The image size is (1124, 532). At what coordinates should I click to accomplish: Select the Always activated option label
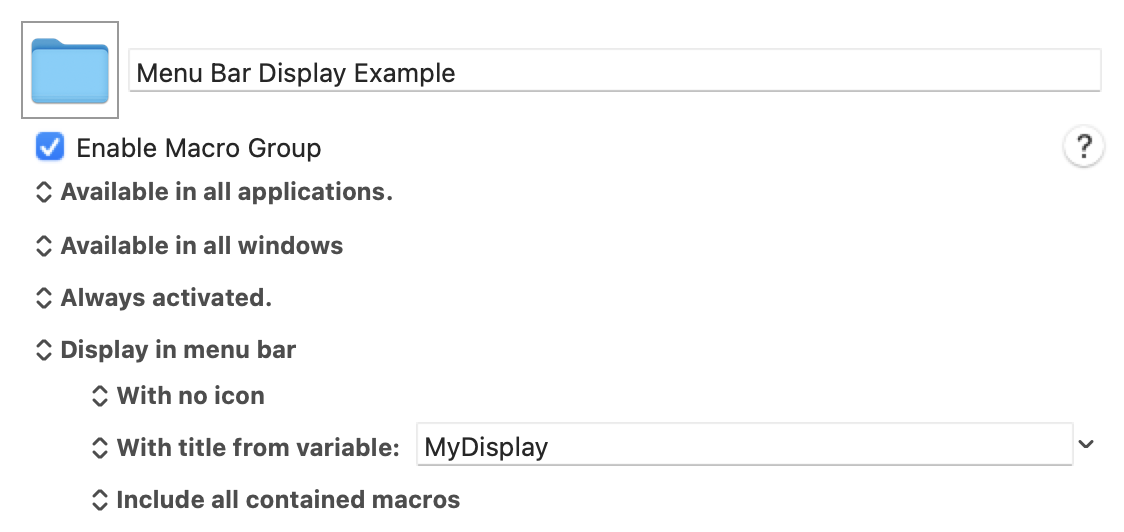166,298
